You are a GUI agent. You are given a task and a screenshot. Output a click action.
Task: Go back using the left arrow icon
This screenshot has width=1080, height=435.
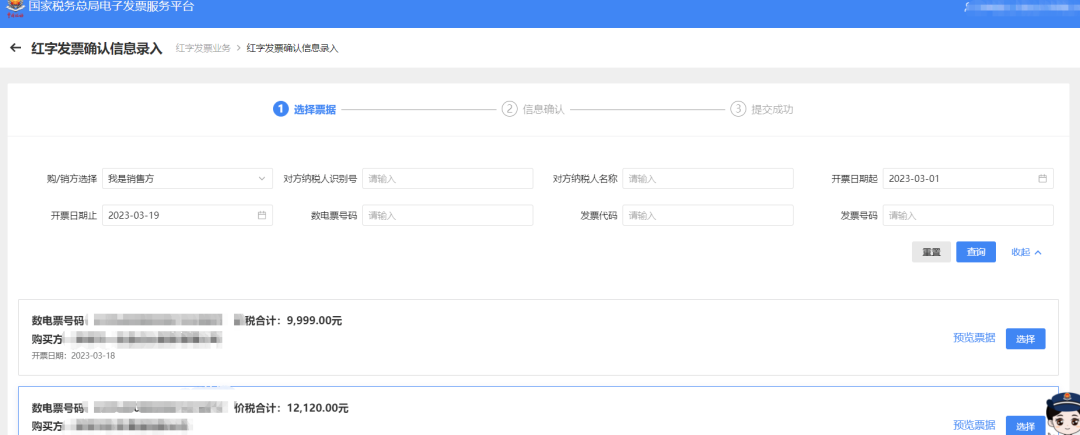(x=16, y=48)
